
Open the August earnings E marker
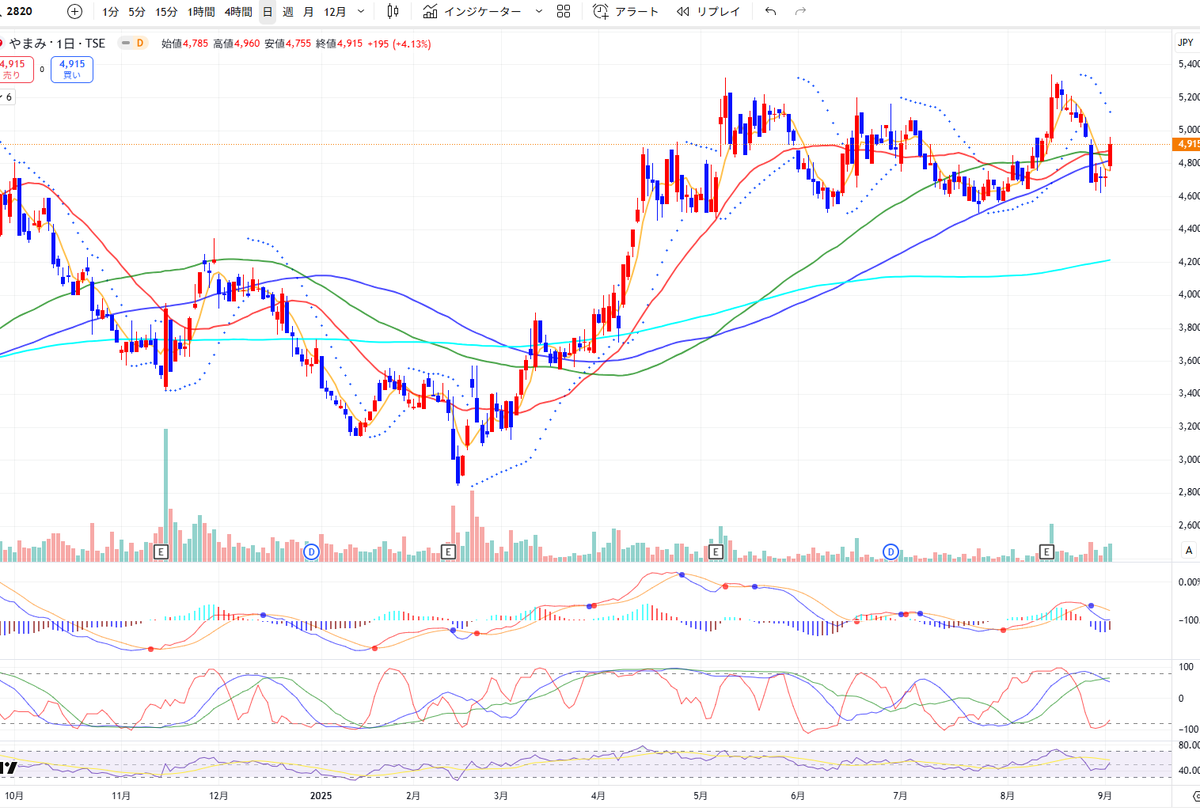(1047, 551)
